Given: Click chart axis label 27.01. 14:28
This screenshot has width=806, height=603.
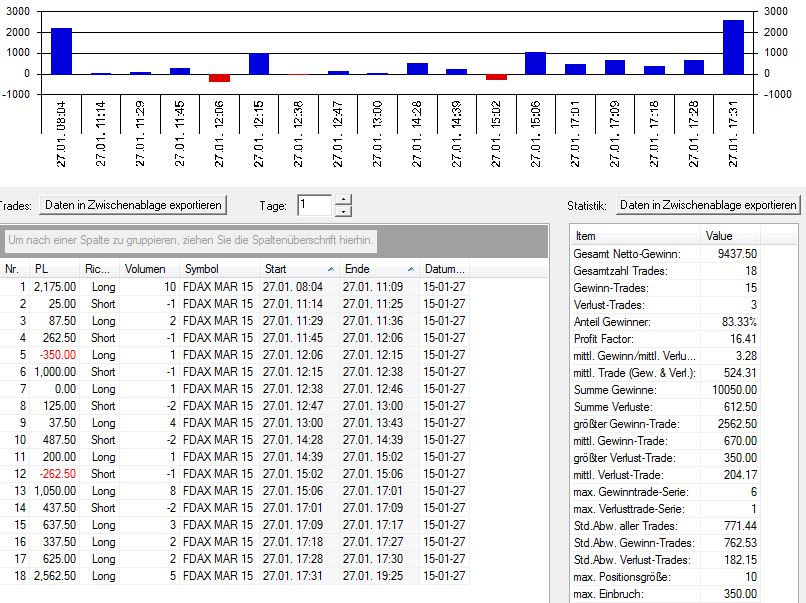Looking at the screenshot, I should 416,134.
